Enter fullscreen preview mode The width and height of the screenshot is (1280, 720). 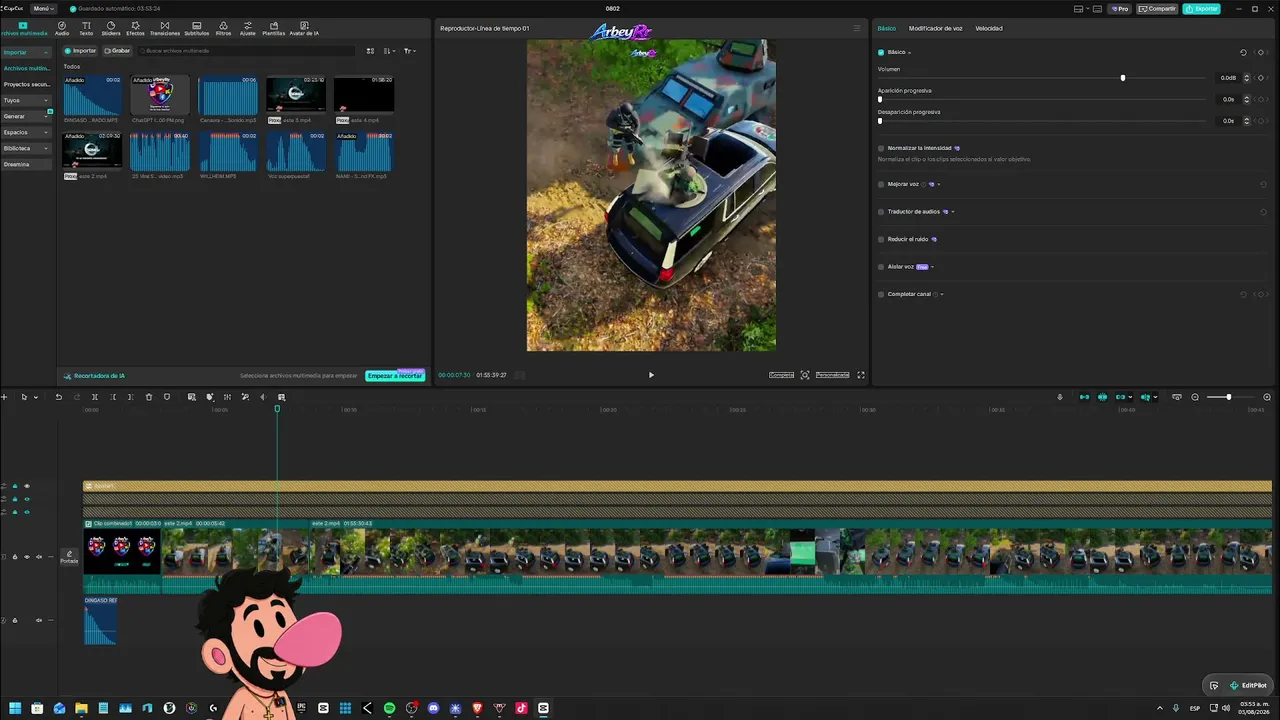(861, 375)
